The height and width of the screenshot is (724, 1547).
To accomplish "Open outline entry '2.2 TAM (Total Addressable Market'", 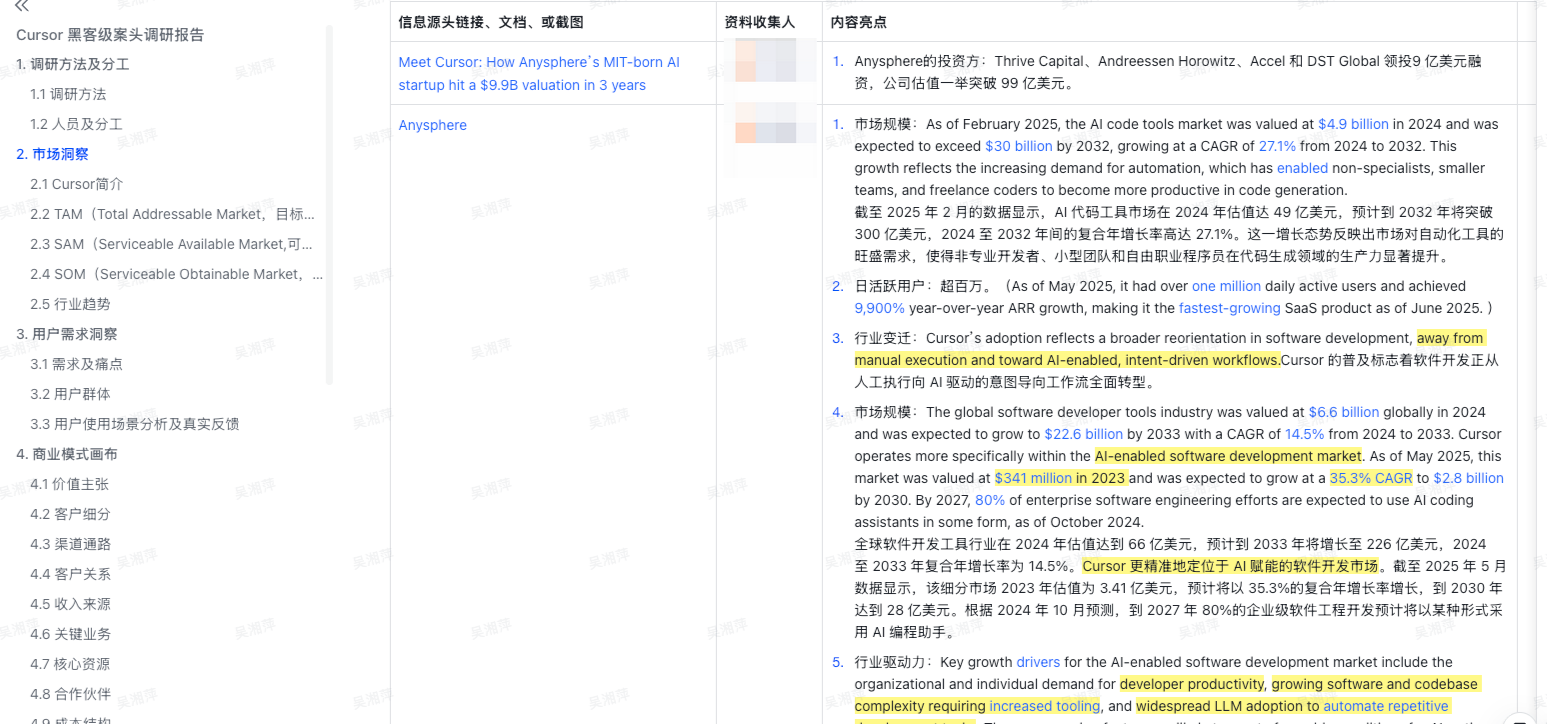I will pyautogui.click(x=172, y=214).
